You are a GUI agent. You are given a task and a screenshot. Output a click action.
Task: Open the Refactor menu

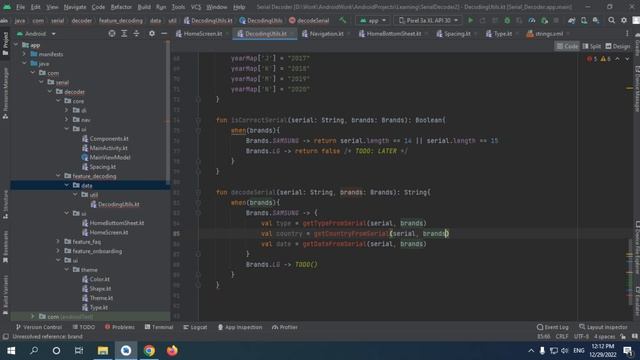tap(121, 7)
